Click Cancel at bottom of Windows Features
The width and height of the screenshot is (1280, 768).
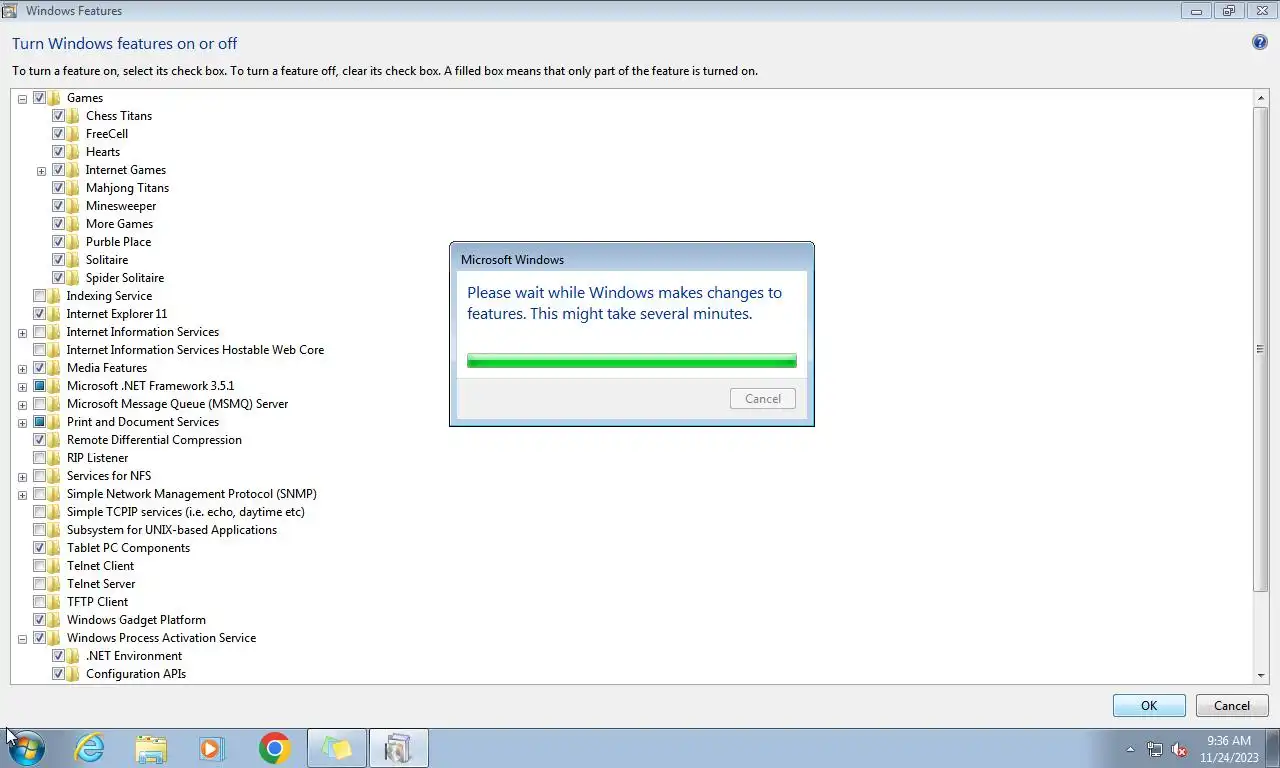1232,705
